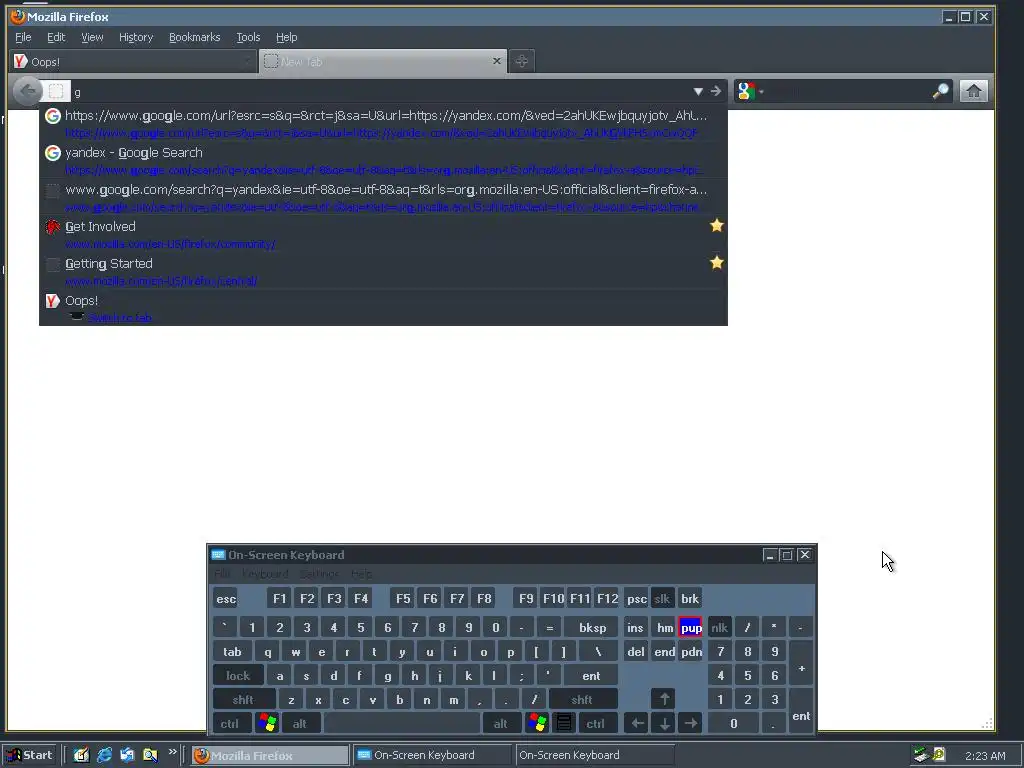This screenshot has height=768, width=1024.
Task: Open a new tab with the plus button
Action: [x=521, y=61]
